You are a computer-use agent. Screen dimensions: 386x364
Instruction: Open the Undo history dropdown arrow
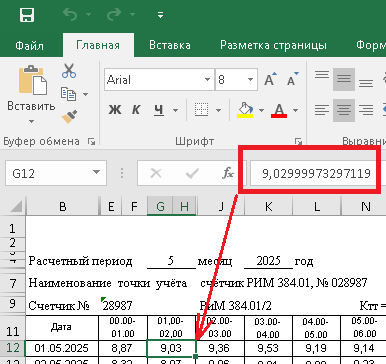pos(88,15)
